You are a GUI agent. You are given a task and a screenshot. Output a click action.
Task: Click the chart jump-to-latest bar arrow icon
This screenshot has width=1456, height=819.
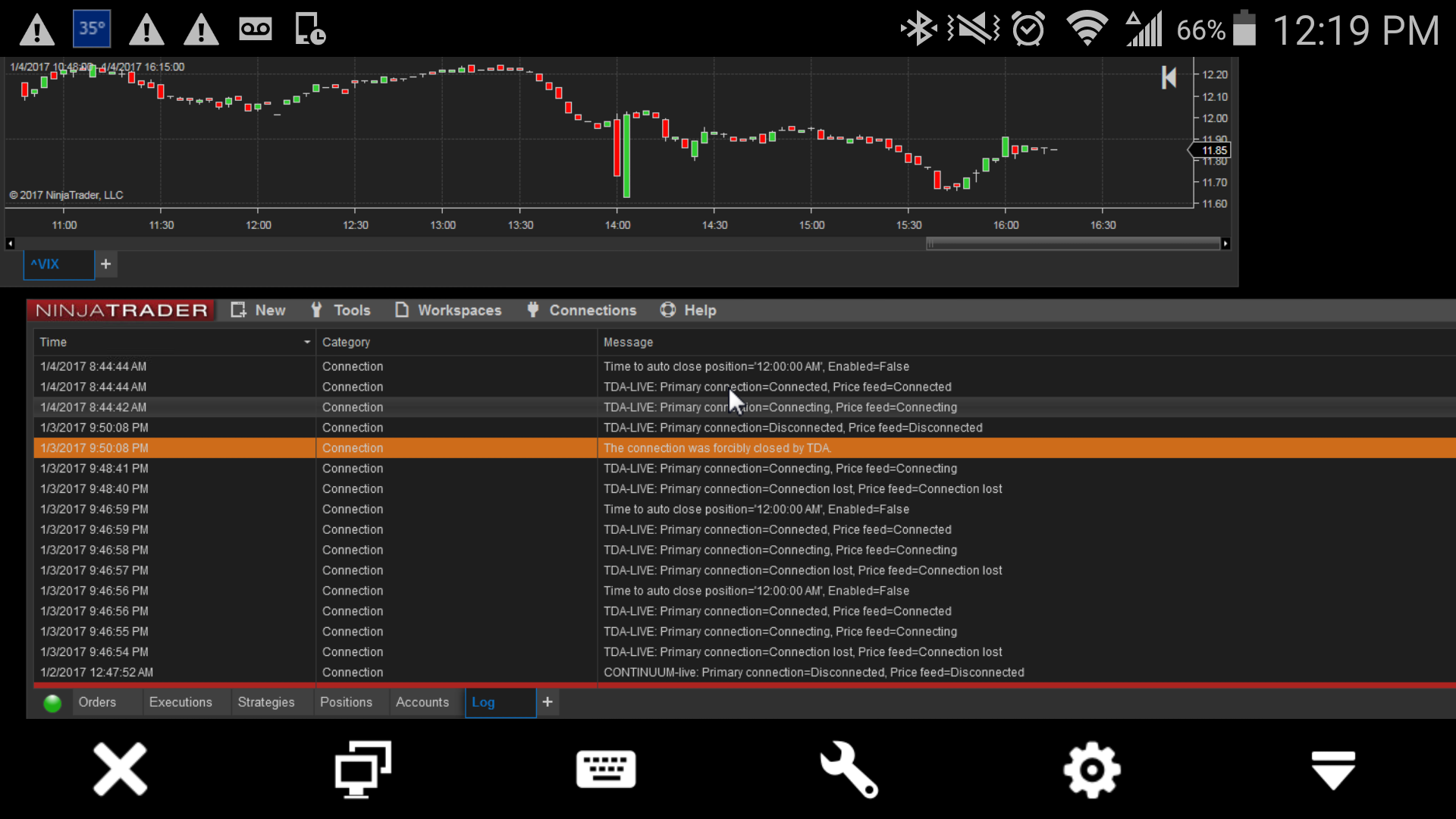tap(1169, 77)
